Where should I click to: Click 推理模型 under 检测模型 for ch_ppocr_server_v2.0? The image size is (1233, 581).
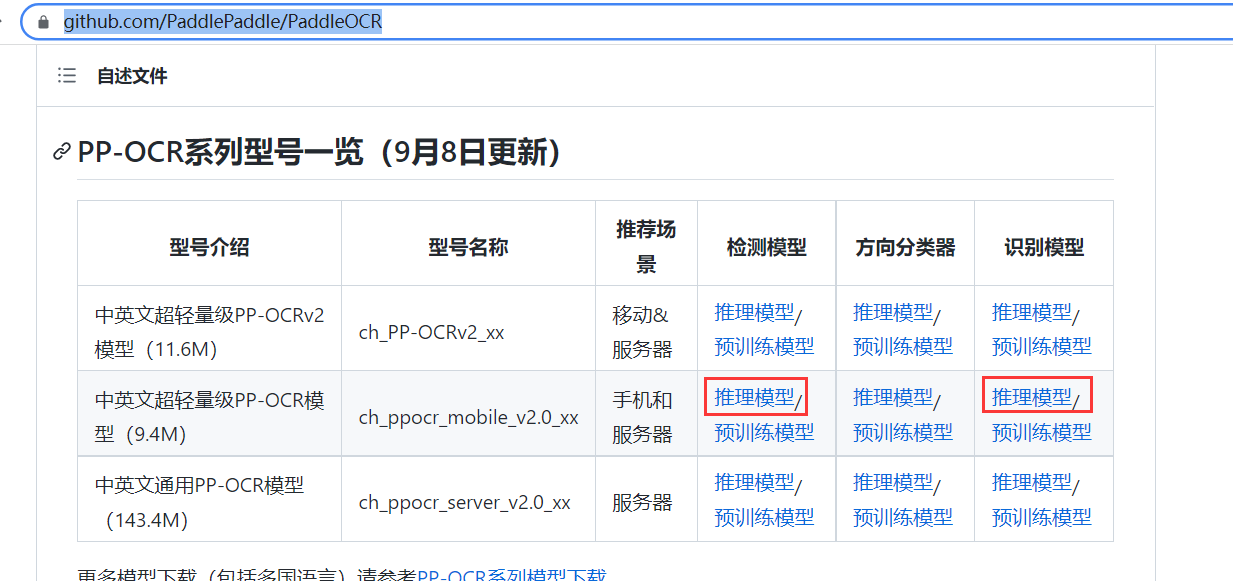click(x=752, y=481)
